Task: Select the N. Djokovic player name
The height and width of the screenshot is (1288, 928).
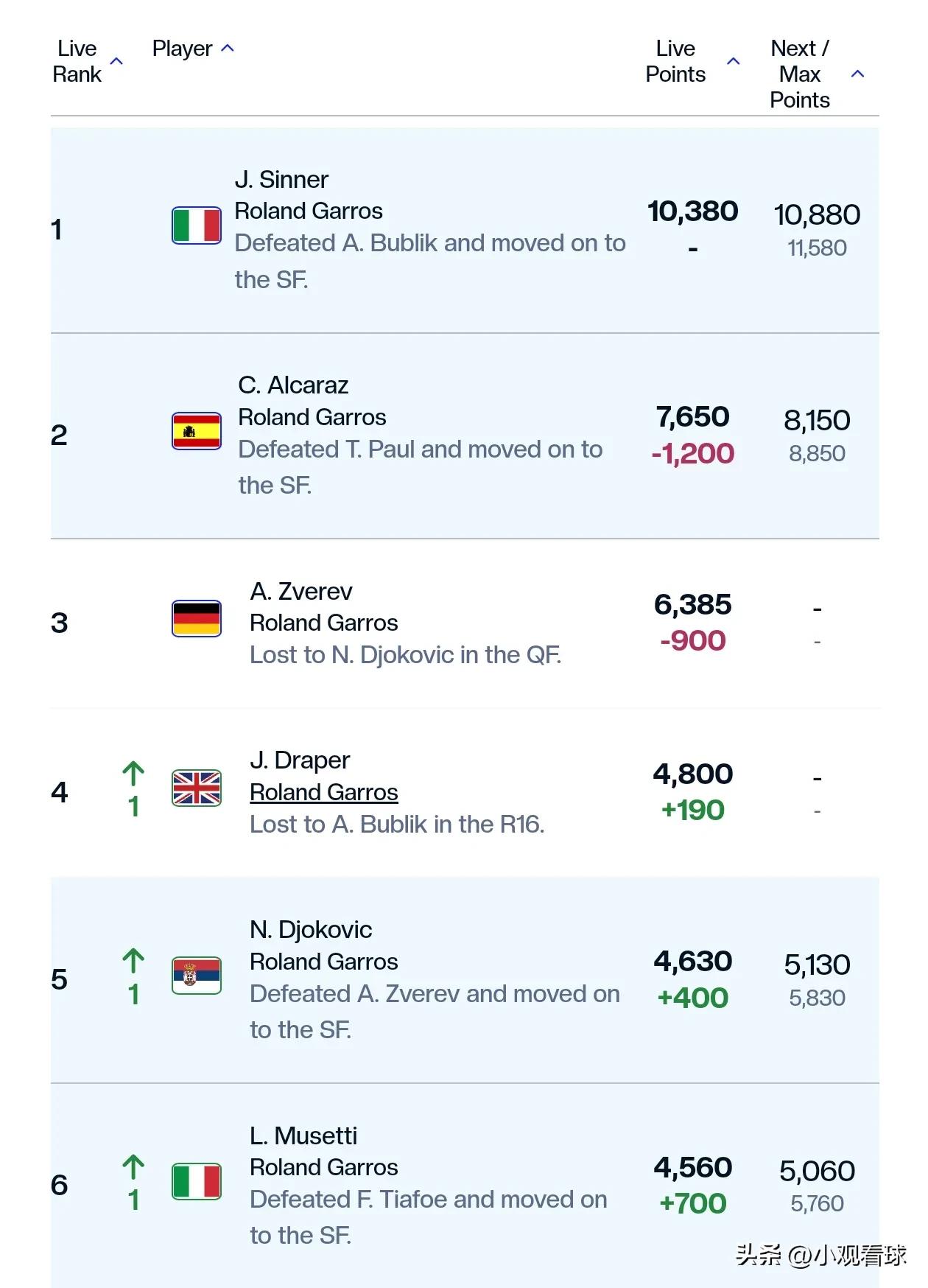Action: pyautogui.click(x=311, y=929)
